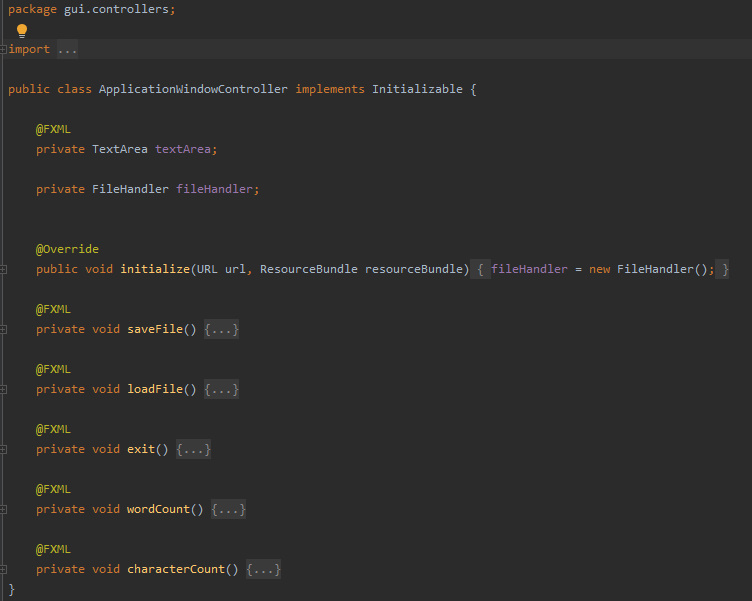752x601 pixels.
Task: Unfold the {...} placeholder after characterCount()
Action: point(263,569)
